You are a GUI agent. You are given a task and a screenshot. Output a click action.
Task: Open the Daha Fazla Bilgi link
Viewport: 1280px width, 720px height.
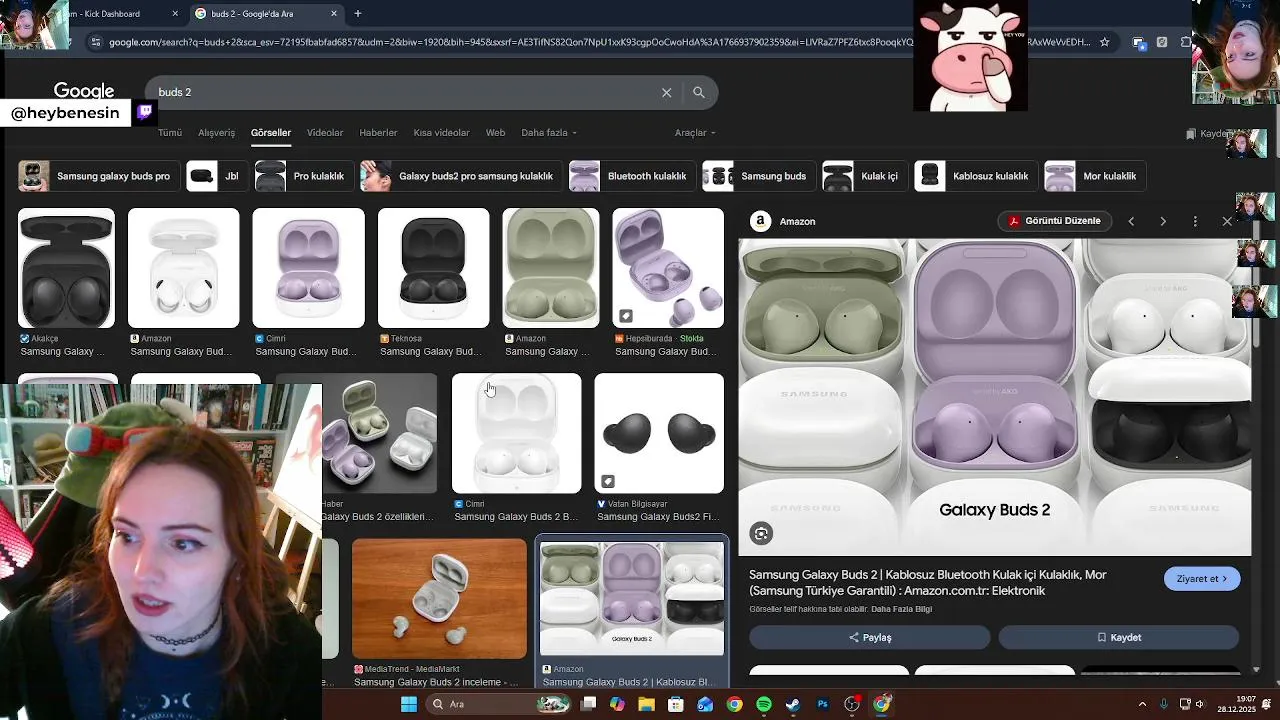coord(901,609)
